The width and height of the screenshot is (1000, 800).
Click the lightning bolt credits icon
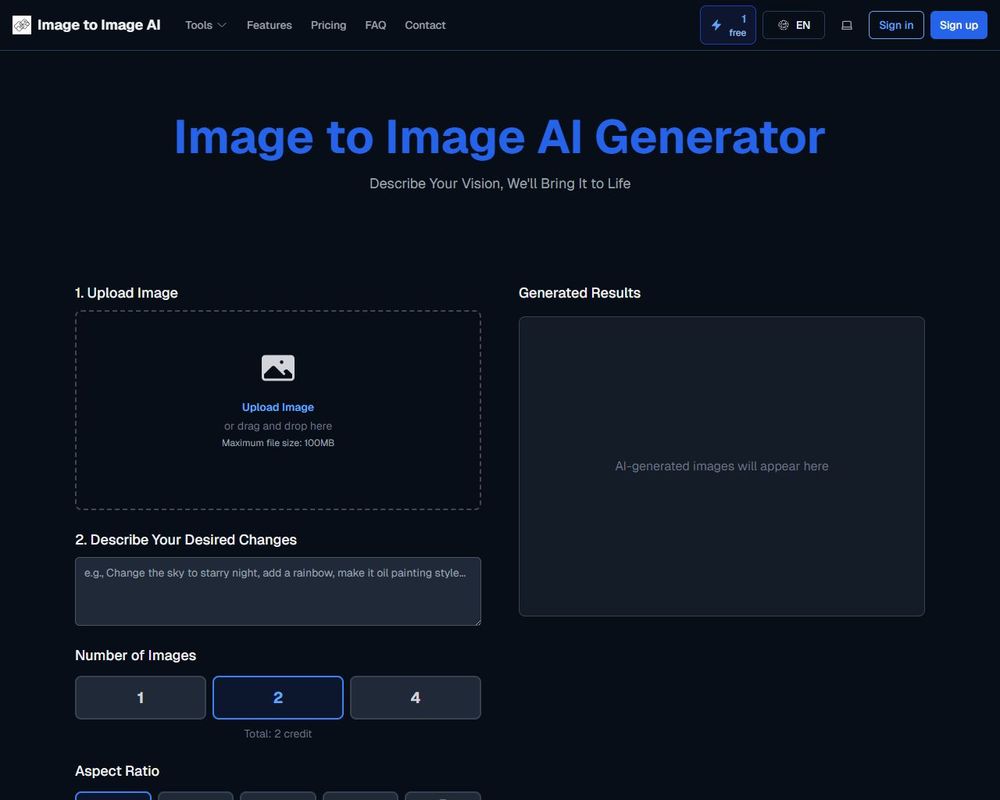pos(716,25)
